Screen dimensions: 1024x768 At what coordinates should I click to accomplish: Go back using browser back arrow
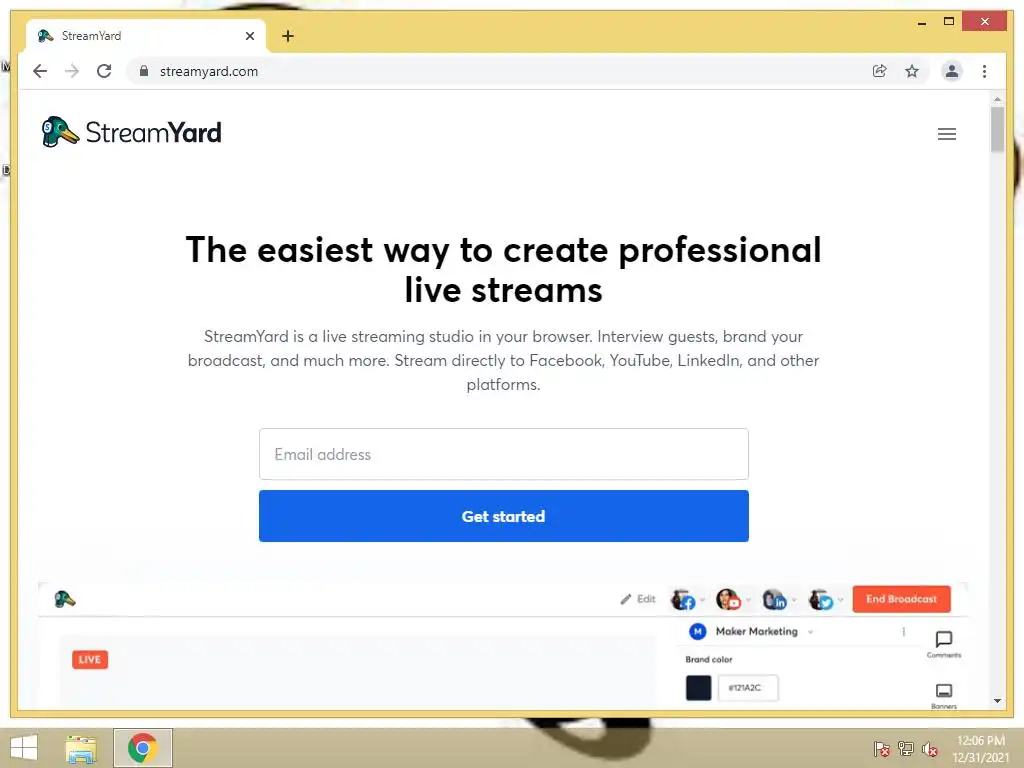pos(40,71)
